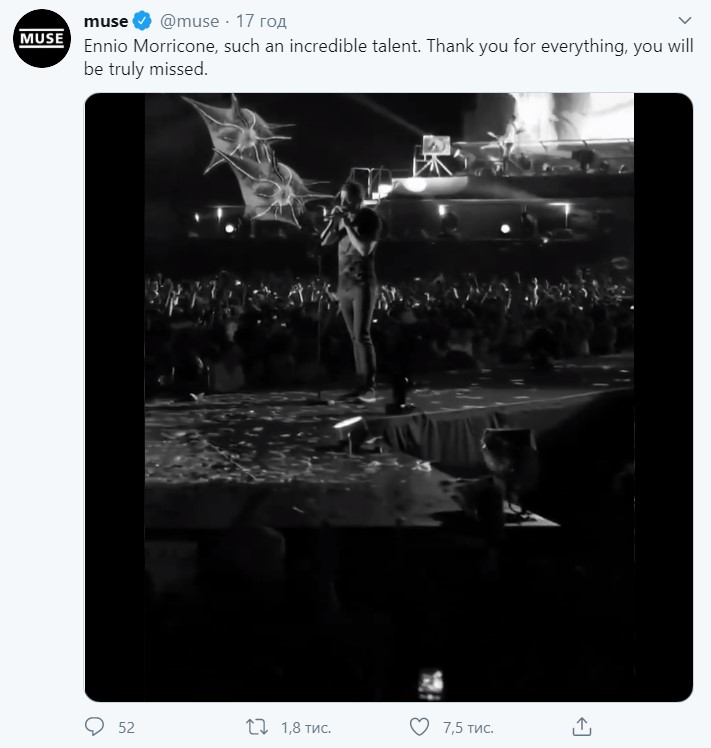
Task: Expand the tweet options chevron
Action: (x=685, y=20)
